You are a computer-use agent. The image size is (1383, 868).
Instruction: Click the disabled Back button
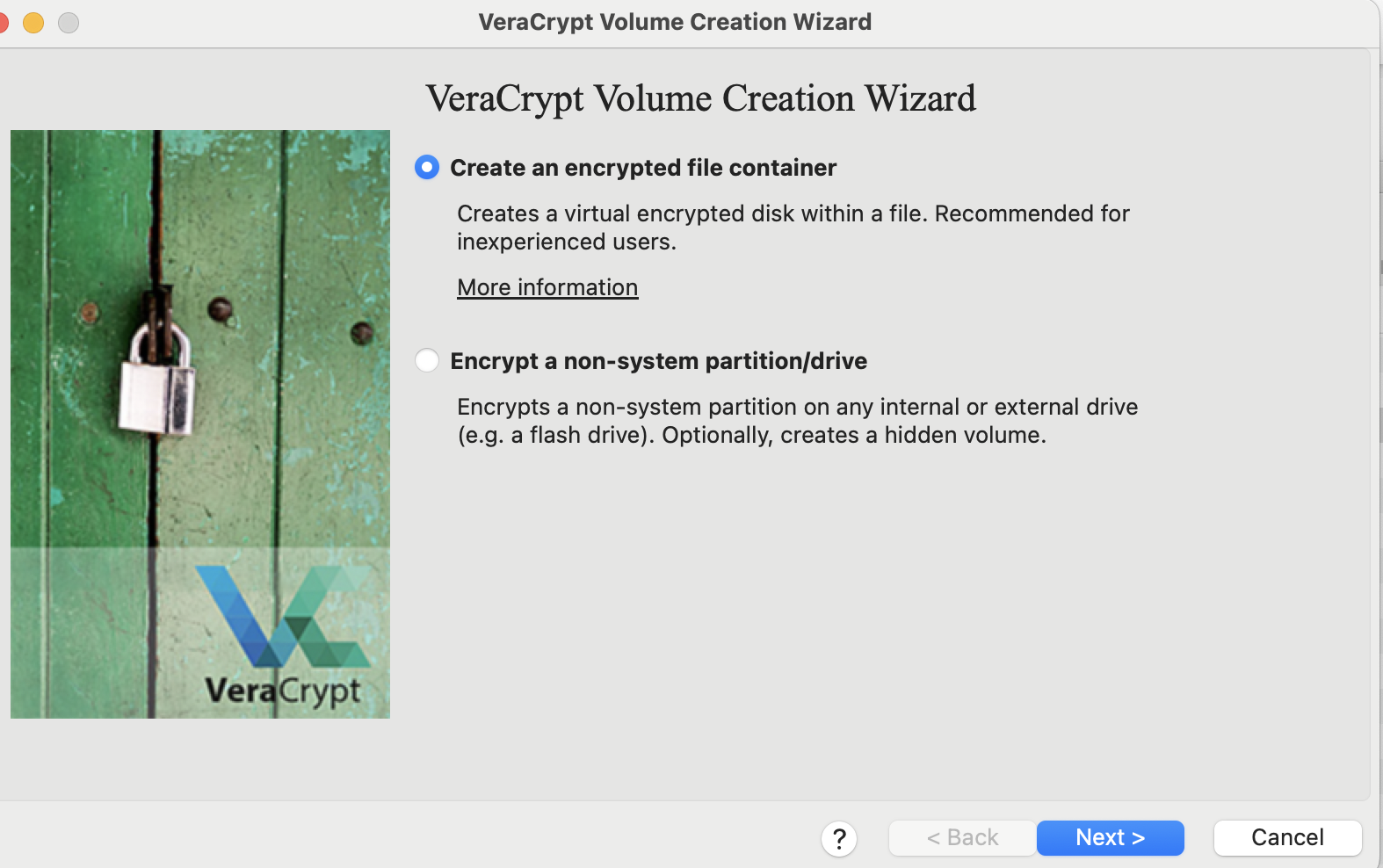point(962,837)
